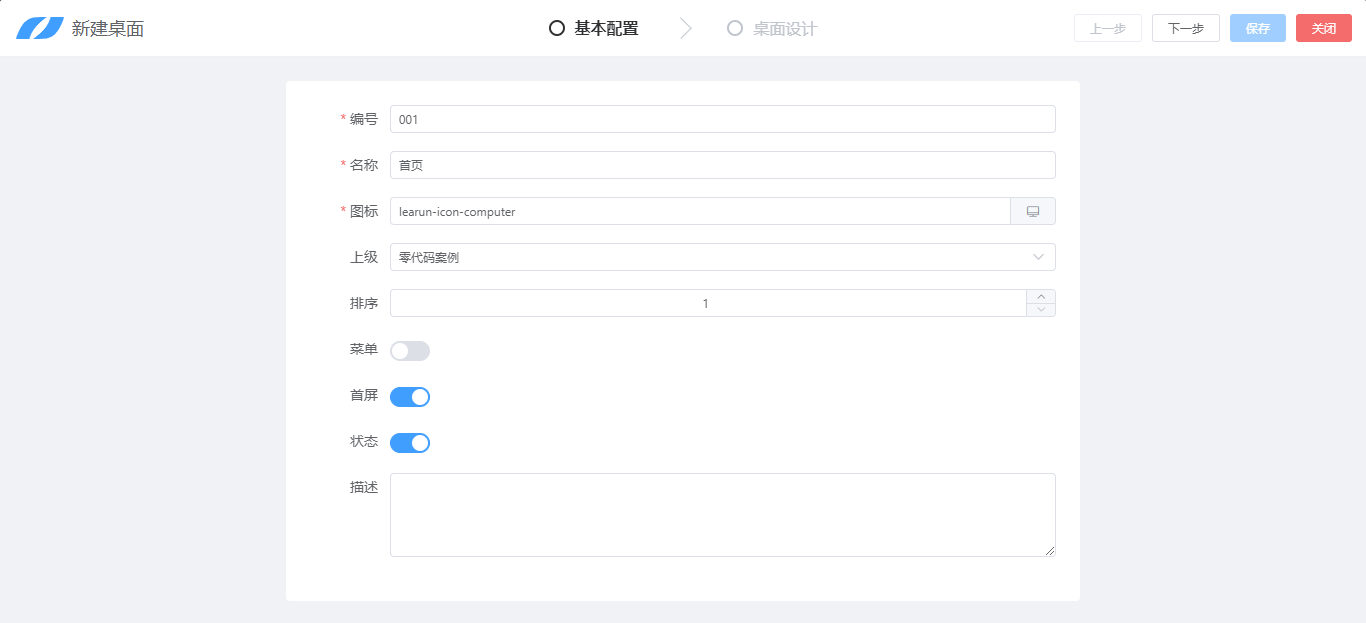
Task: Click the 上一步 button
Action: 1107,28
